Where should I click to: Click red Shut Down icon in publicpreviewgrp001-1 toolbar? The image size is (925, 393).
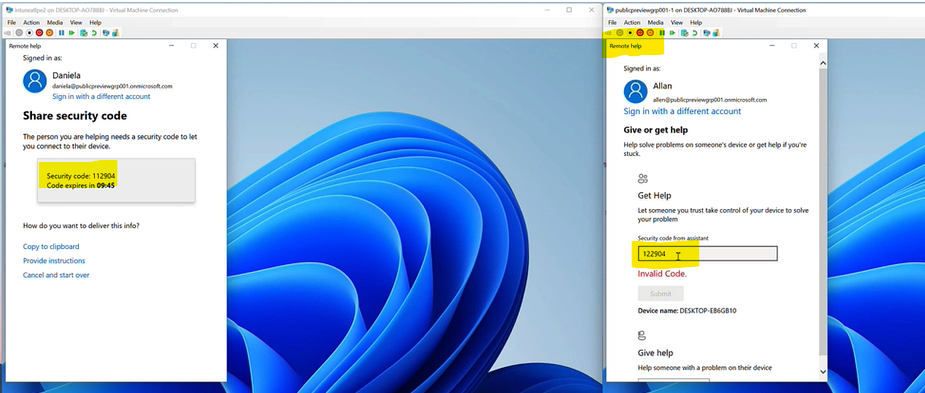[x=640, y=32]
